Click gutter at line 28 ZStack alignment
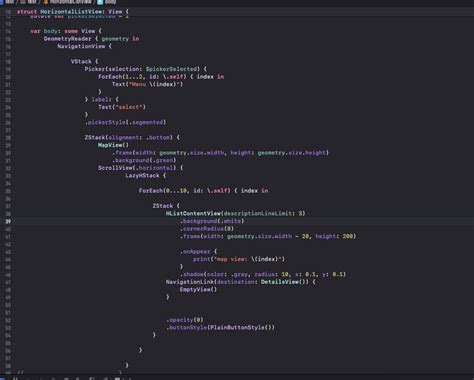Screen dimensions: 474x380 [x=8, y=137]
